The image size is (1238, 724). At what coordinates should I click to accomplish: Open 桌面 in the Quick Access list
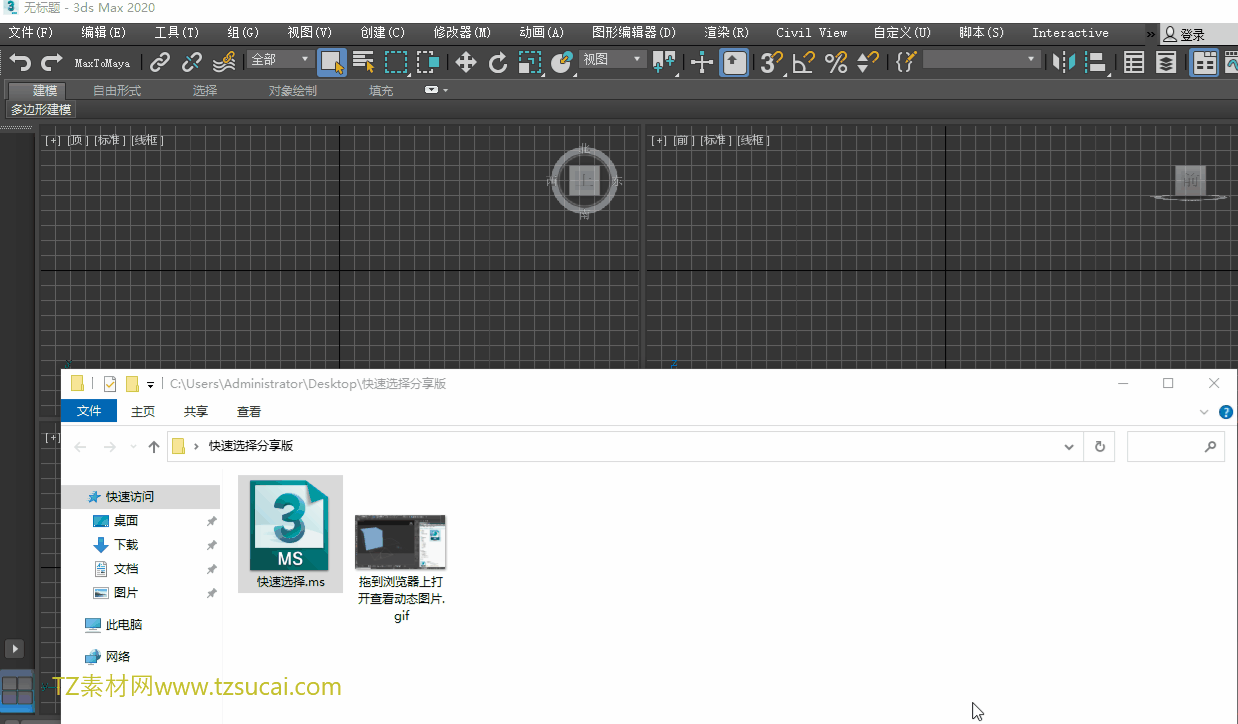tap(125, 521)
